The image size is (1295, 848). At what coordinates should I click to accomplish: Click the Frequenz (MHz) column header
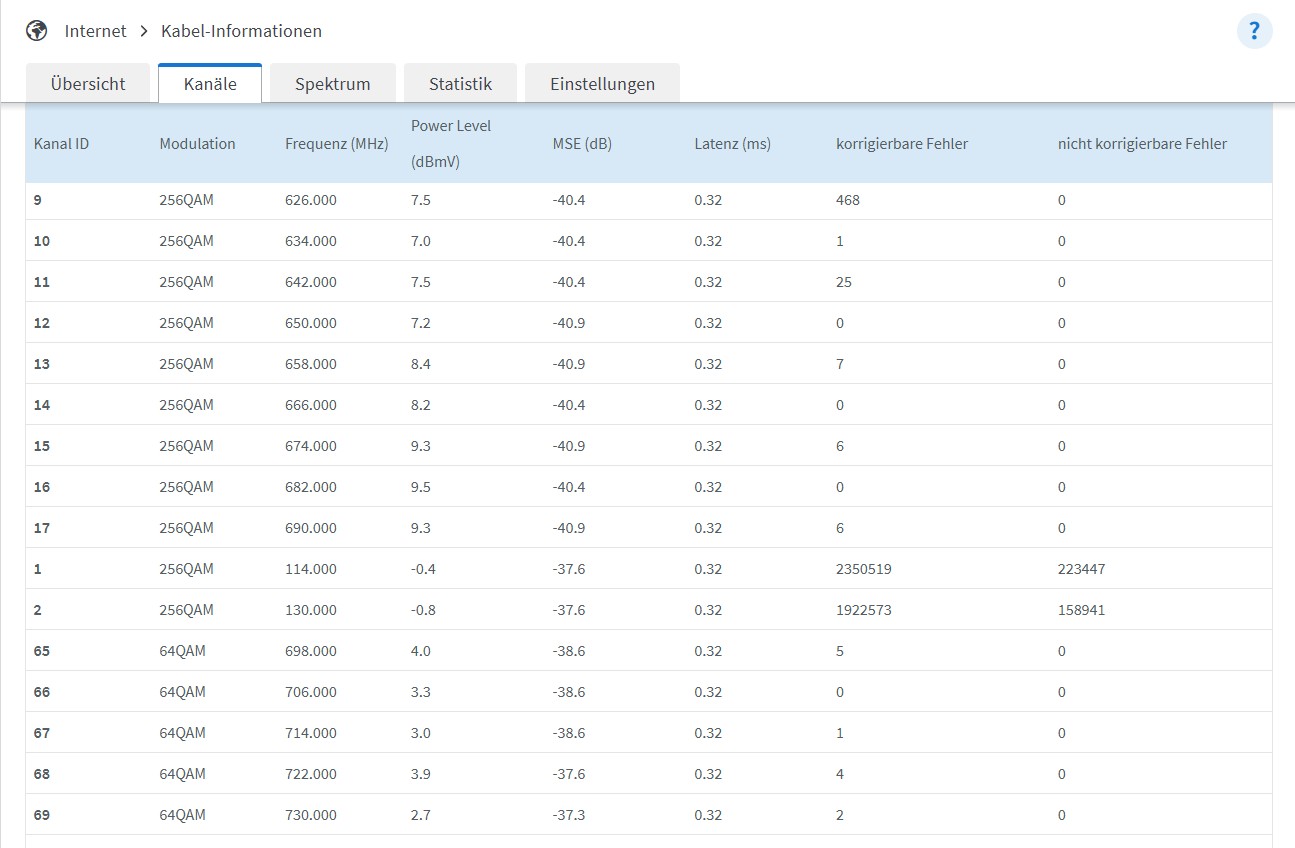[x=336, y=144]
